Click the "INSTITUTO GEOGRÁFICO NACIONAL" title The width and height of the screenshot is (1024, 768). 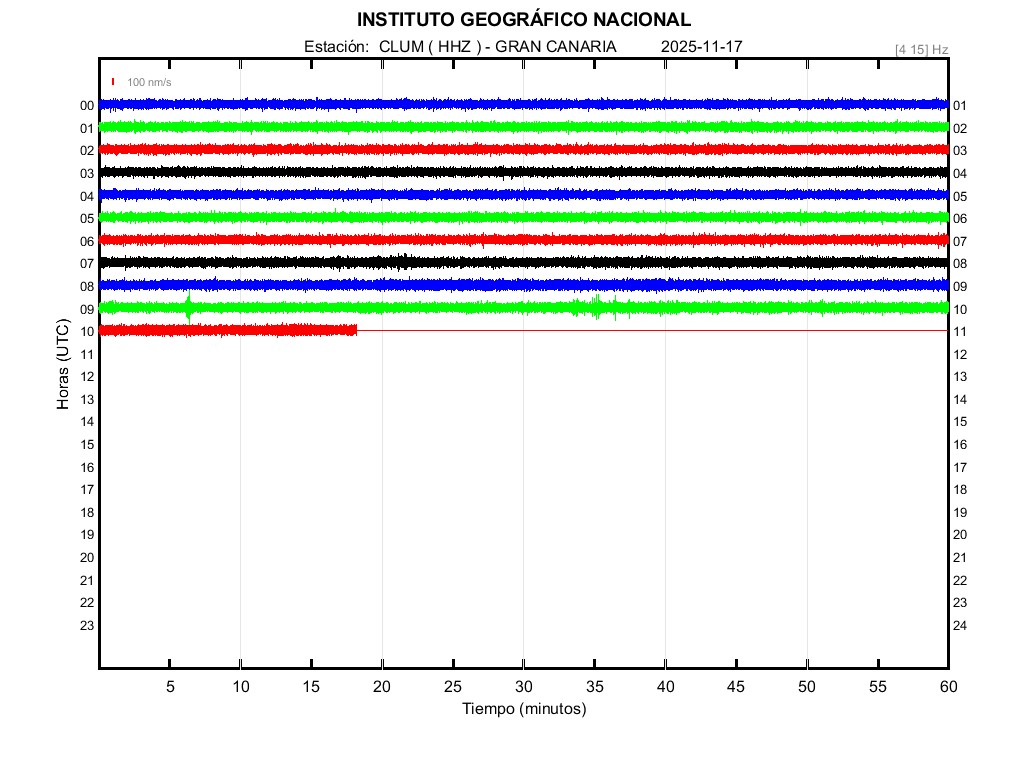(x=524, y=20)
